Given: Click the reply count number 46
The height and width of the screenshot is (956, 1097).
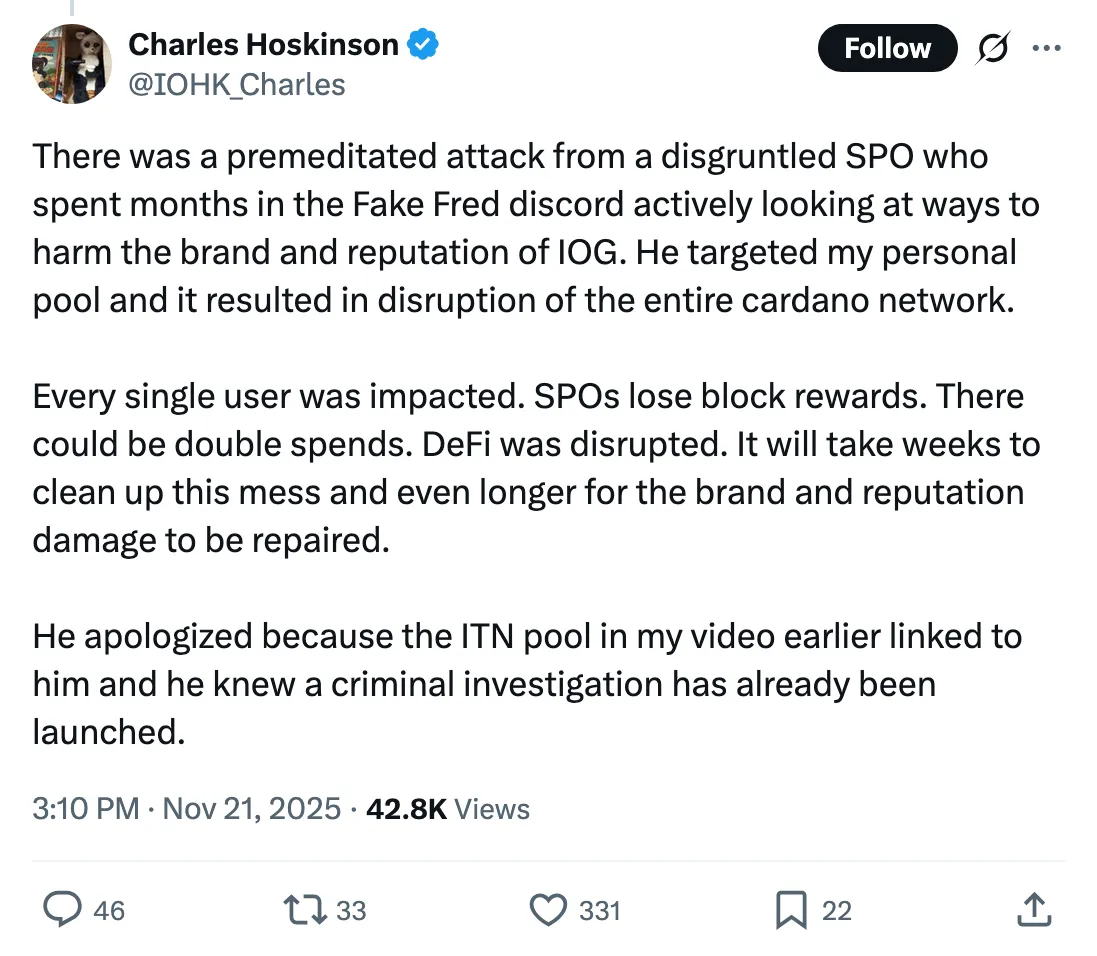Looking at the screenshot, I should [109, 910].
